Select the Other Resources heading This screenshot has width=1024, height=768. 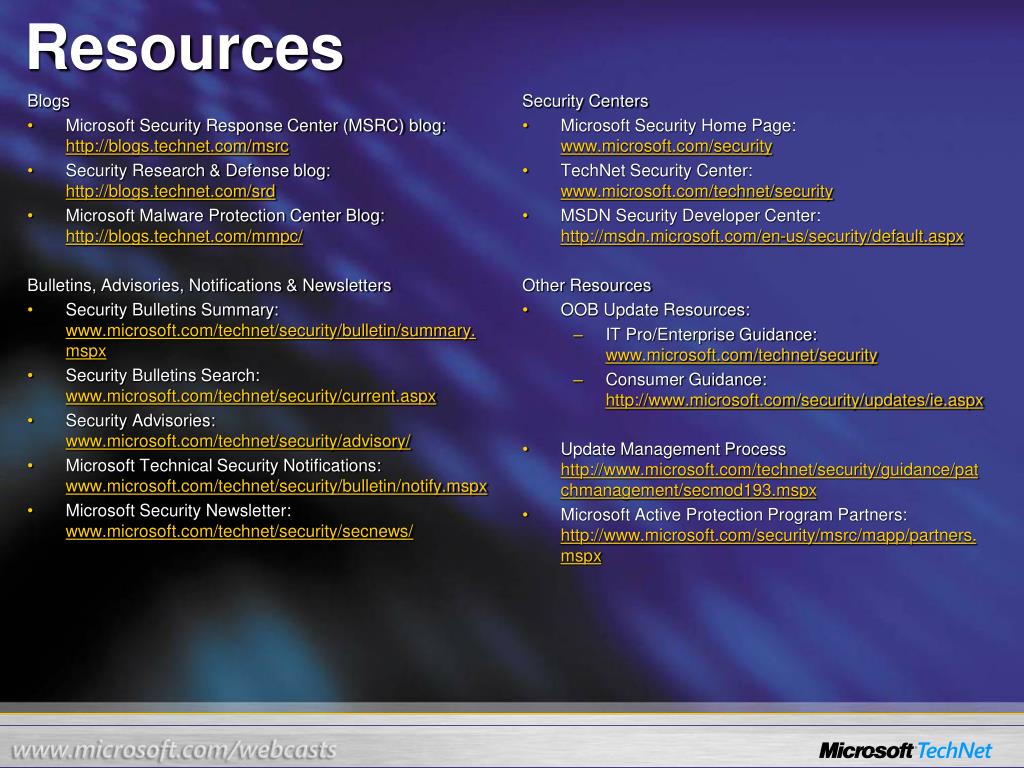click(586, 285)
